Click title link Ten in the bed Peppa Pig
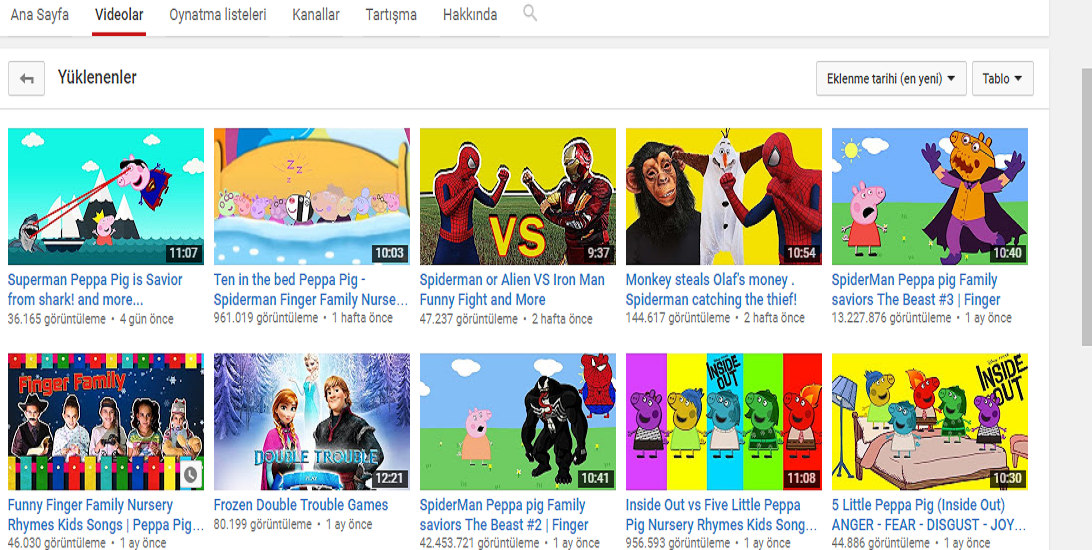 [x=311, y=290]
